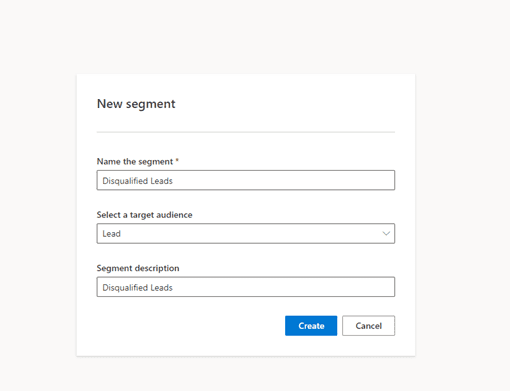The image size is (510, 391).
Task: Select the Lead value in the combo box
Action: (x=111, y=234)
